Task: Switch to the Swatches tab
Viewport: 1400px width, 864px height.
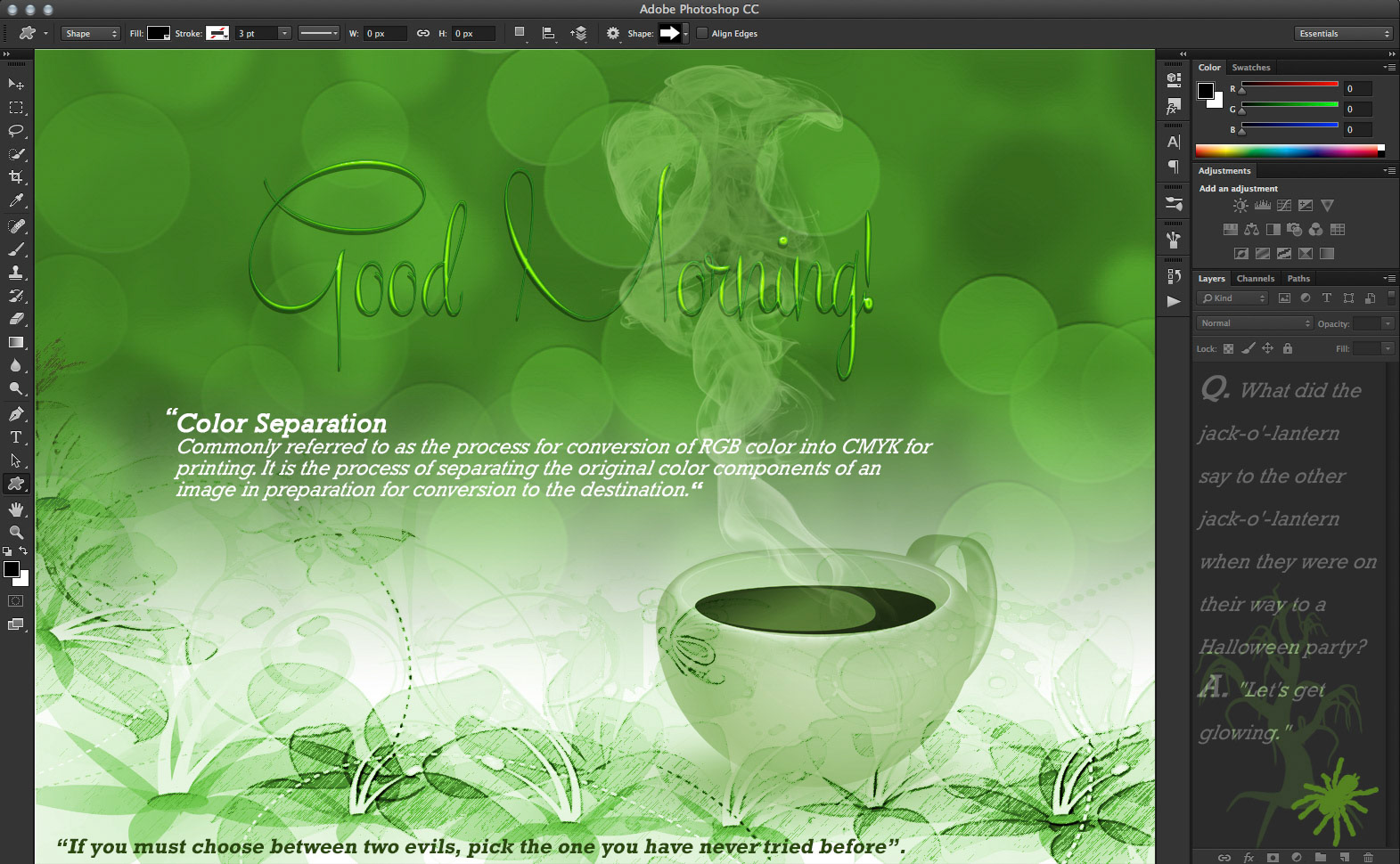Action: [1251, 68]
